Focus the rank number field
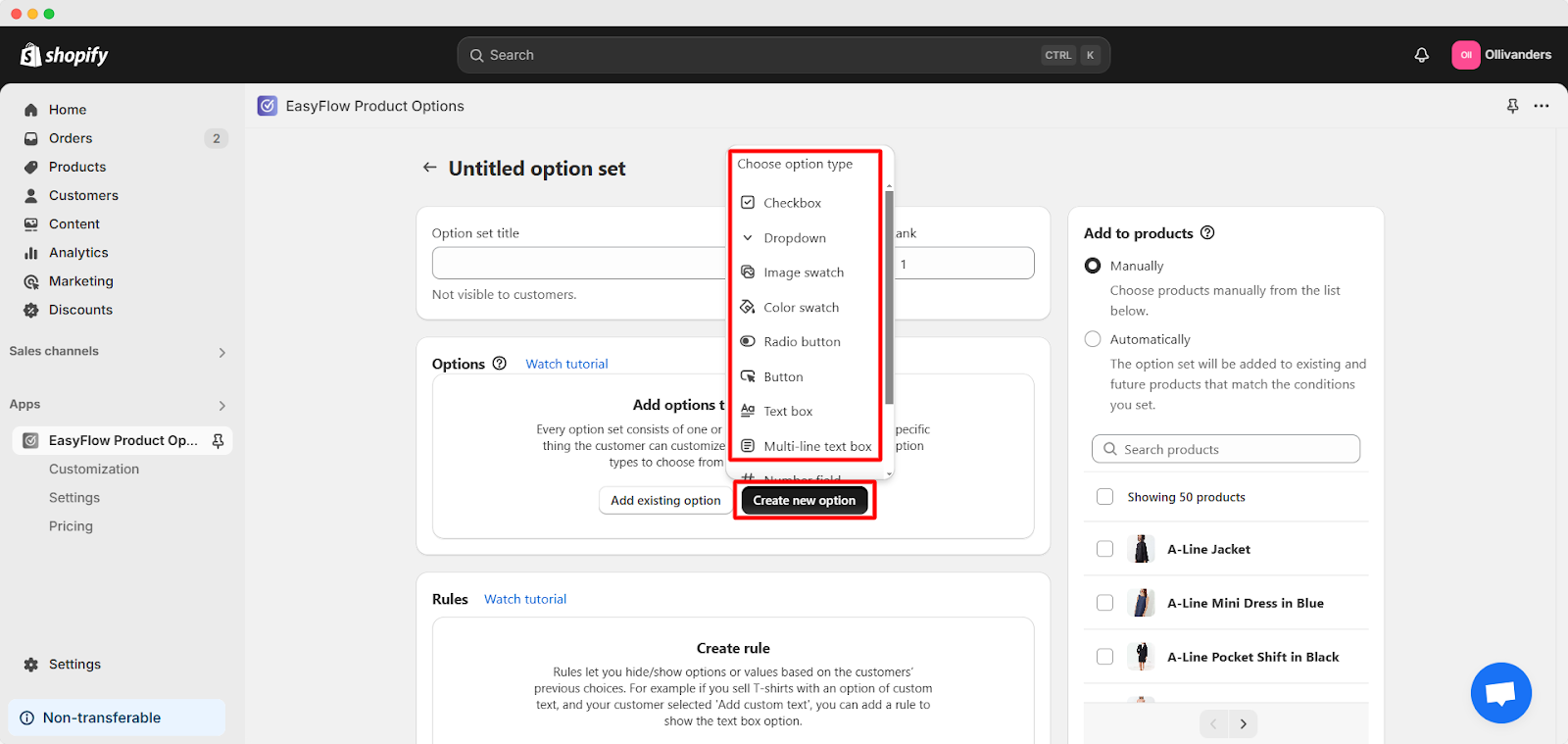The image size is (1568, 744). 964,264
